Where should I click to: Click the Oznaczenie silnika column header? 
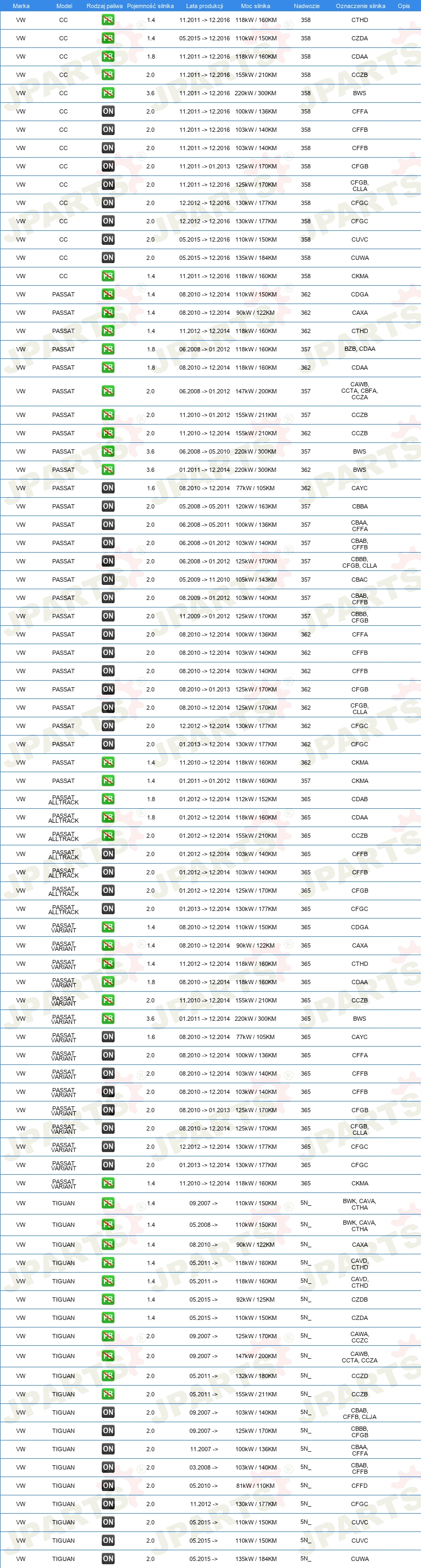[360, 5]
